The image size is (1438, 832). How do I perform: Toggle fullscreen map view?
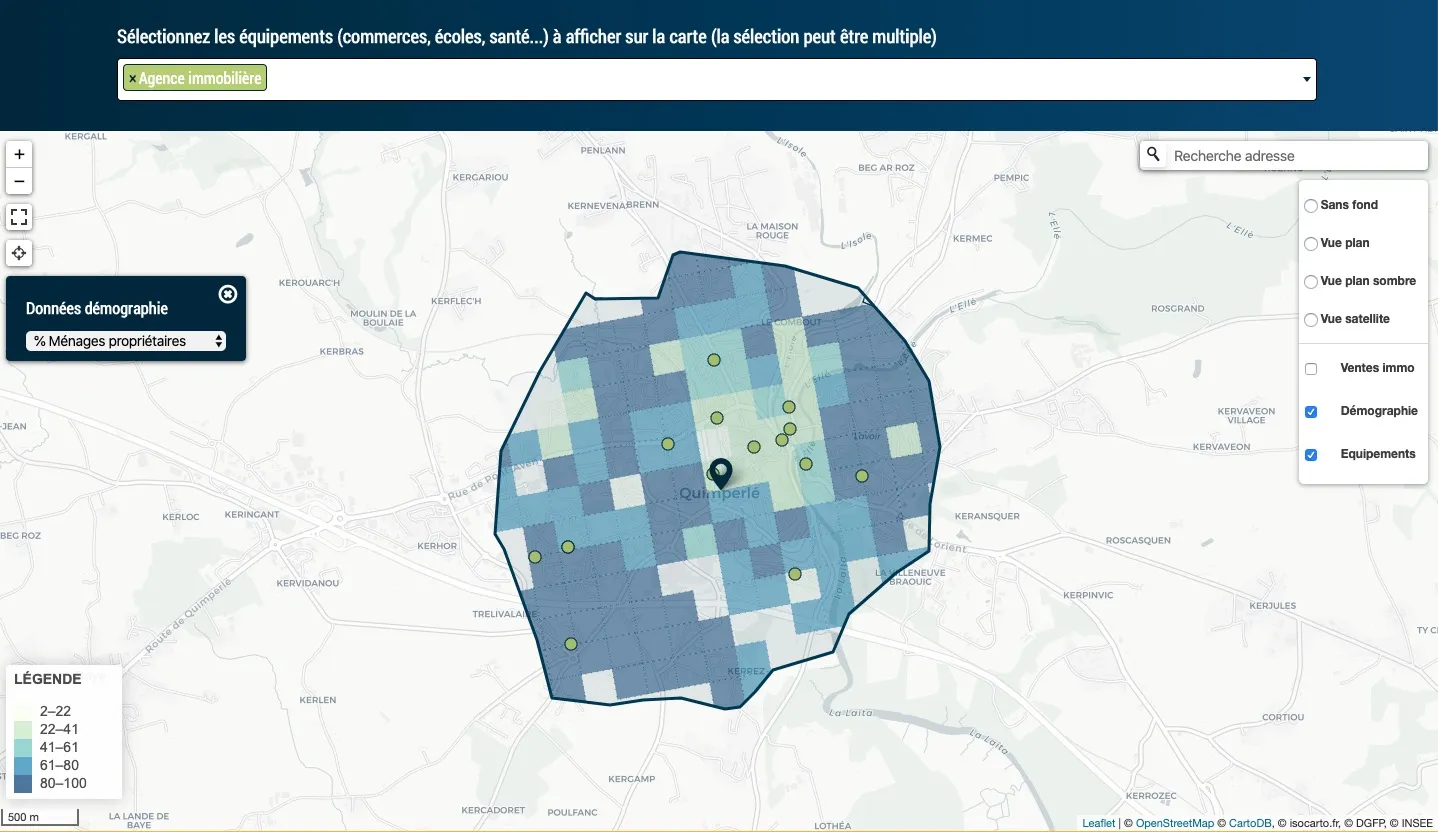point(19,217)
